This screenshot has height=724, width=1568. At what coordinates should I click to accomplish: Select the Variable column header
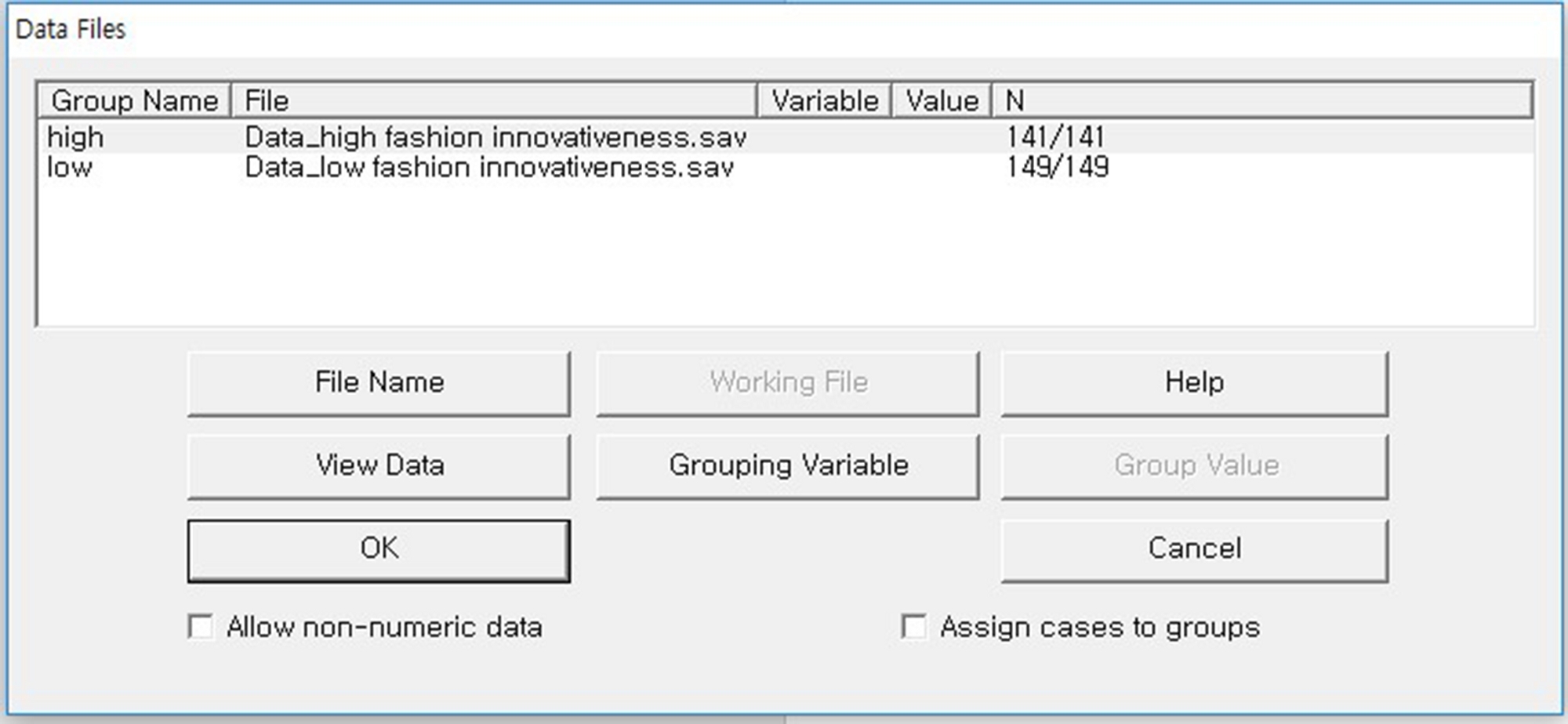pos(824,101)
